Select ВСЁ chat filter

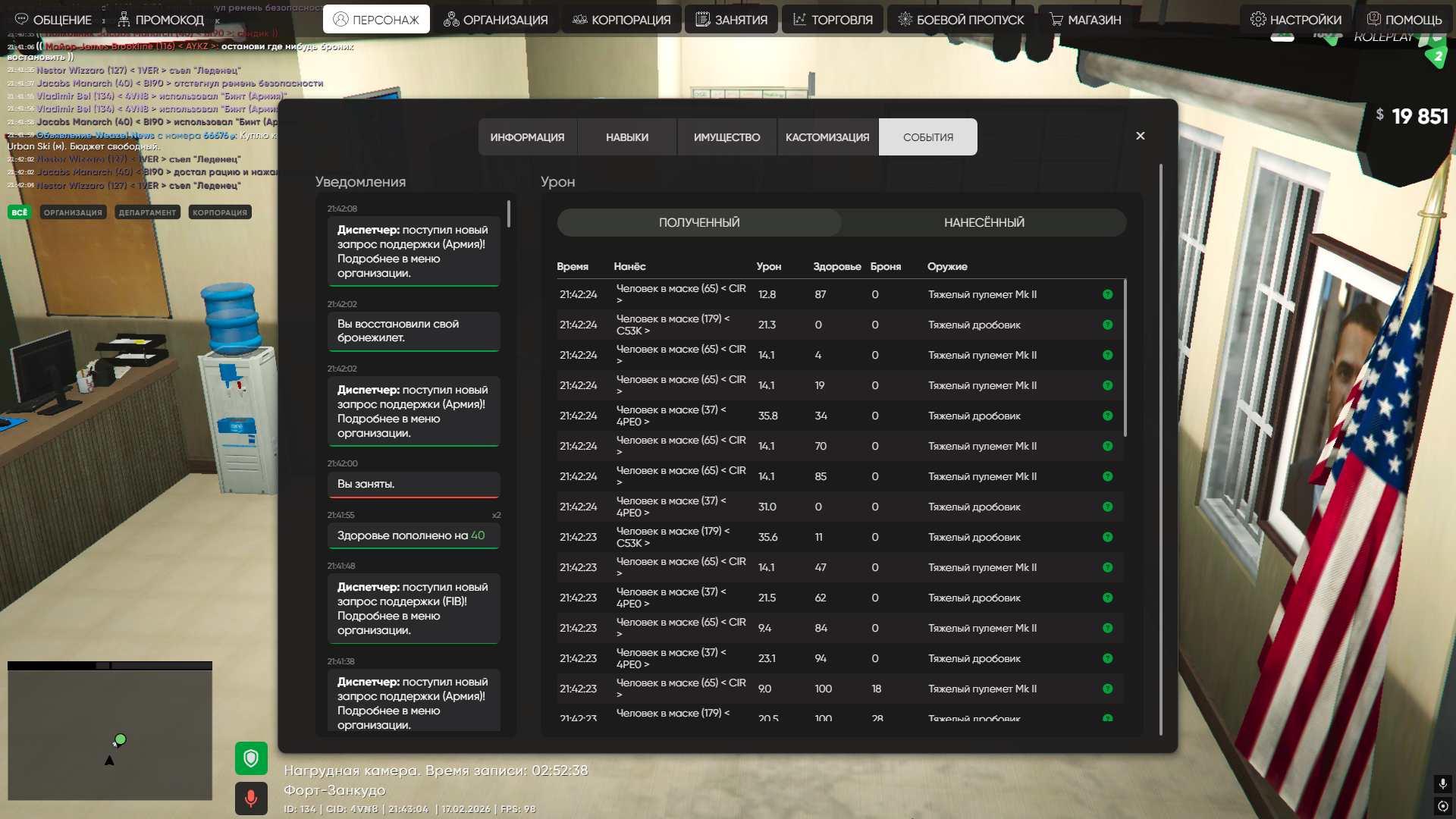tap(19, 212)
